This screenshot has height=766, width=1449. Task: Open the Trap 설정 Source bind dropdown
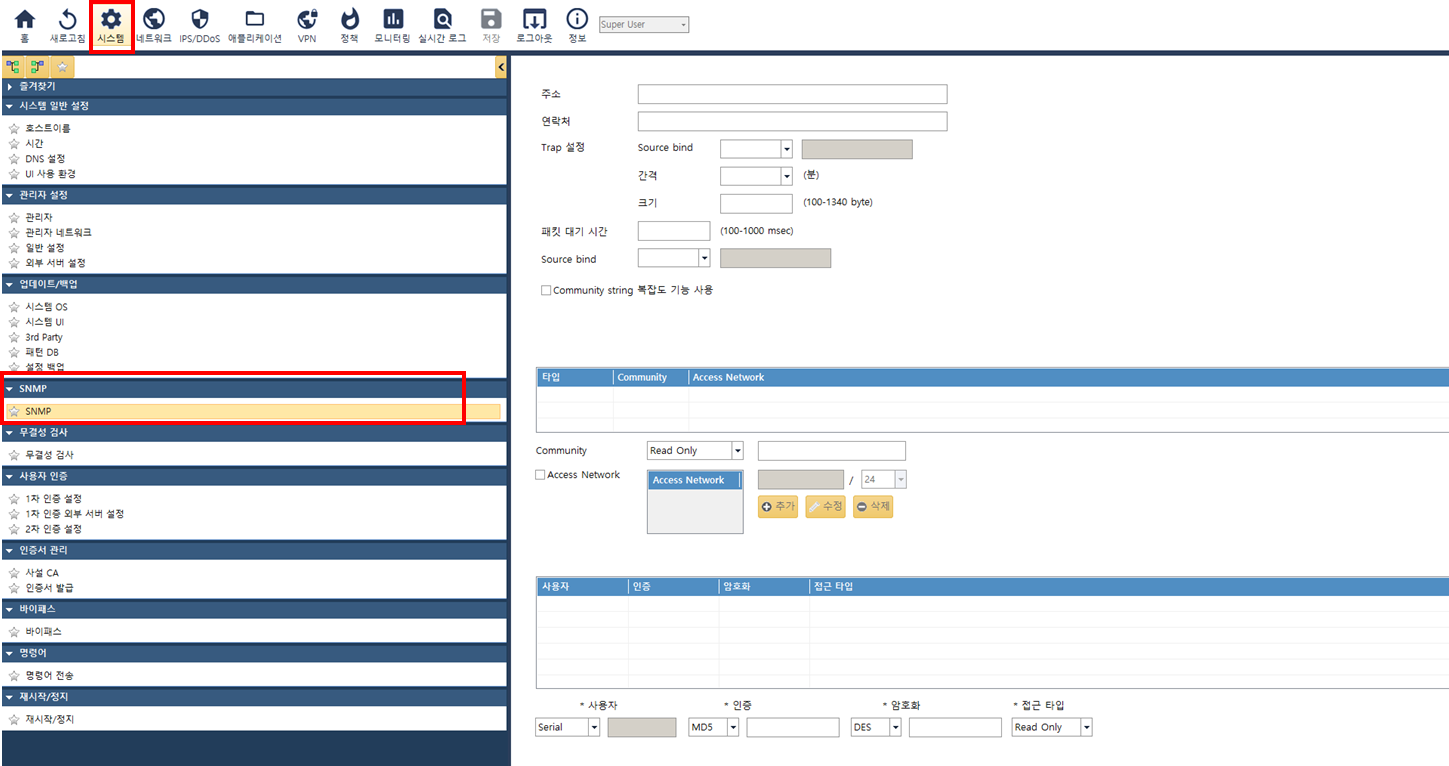[756, 149]
